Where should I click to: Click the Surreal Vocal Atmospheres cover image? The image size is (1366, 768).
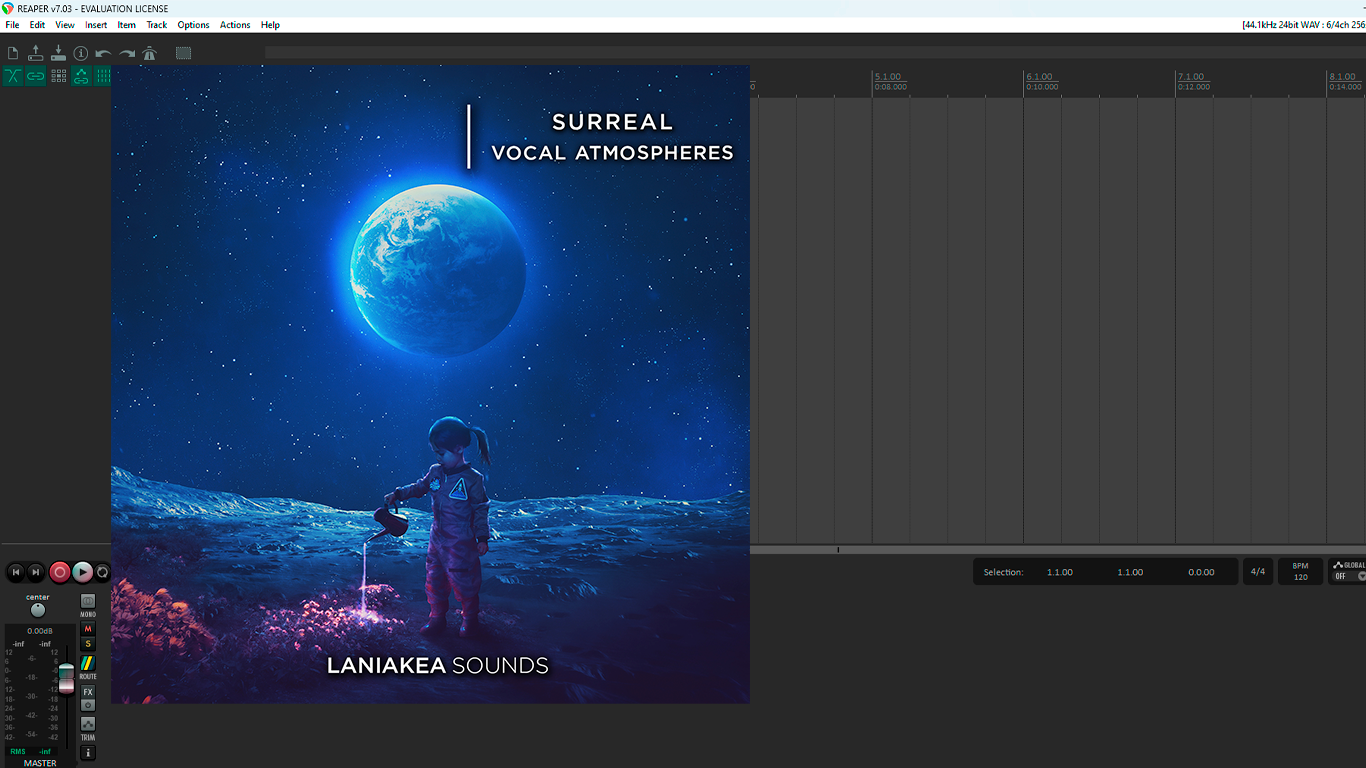(x=430, y=384)
